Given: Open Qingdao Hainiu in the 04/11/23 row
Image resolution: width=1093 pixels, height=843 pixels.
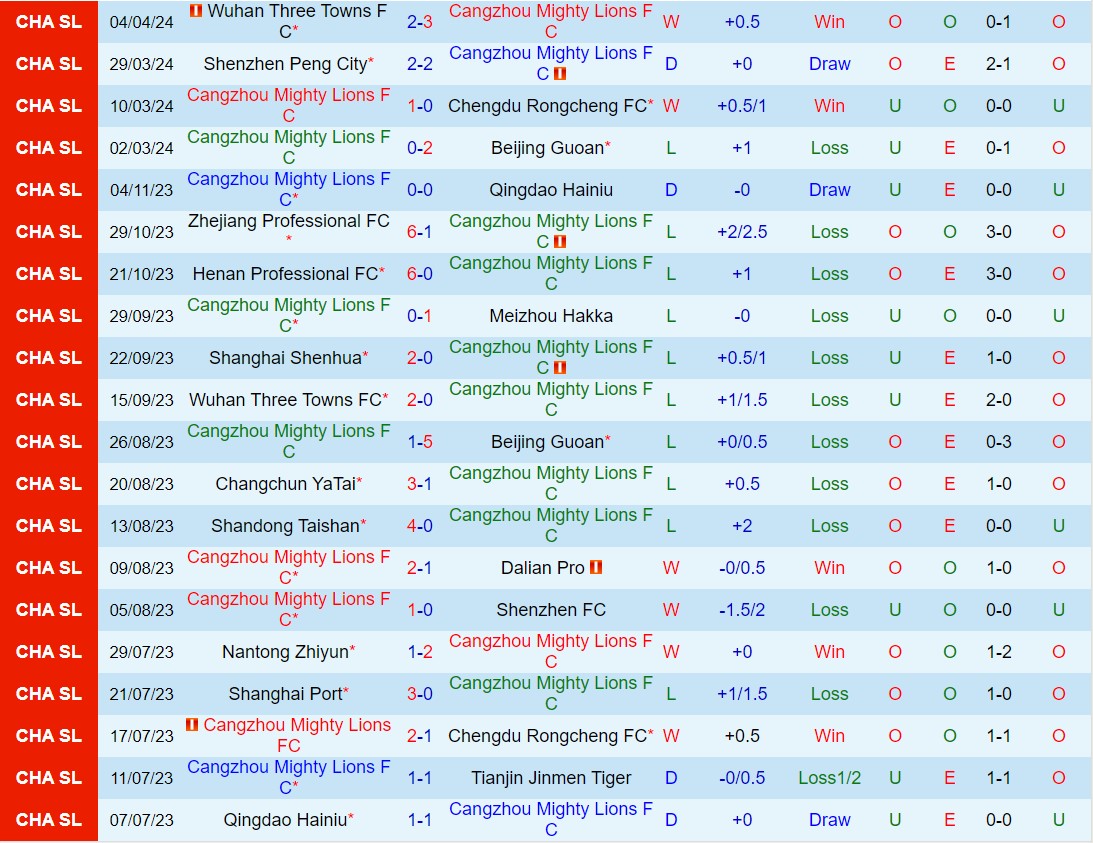Looking at the screenshot, I should [x=551, y=190].
